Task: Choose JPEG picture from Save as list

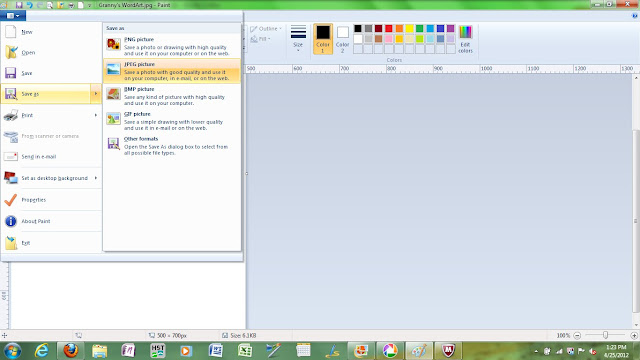Action: coord(172,71)
